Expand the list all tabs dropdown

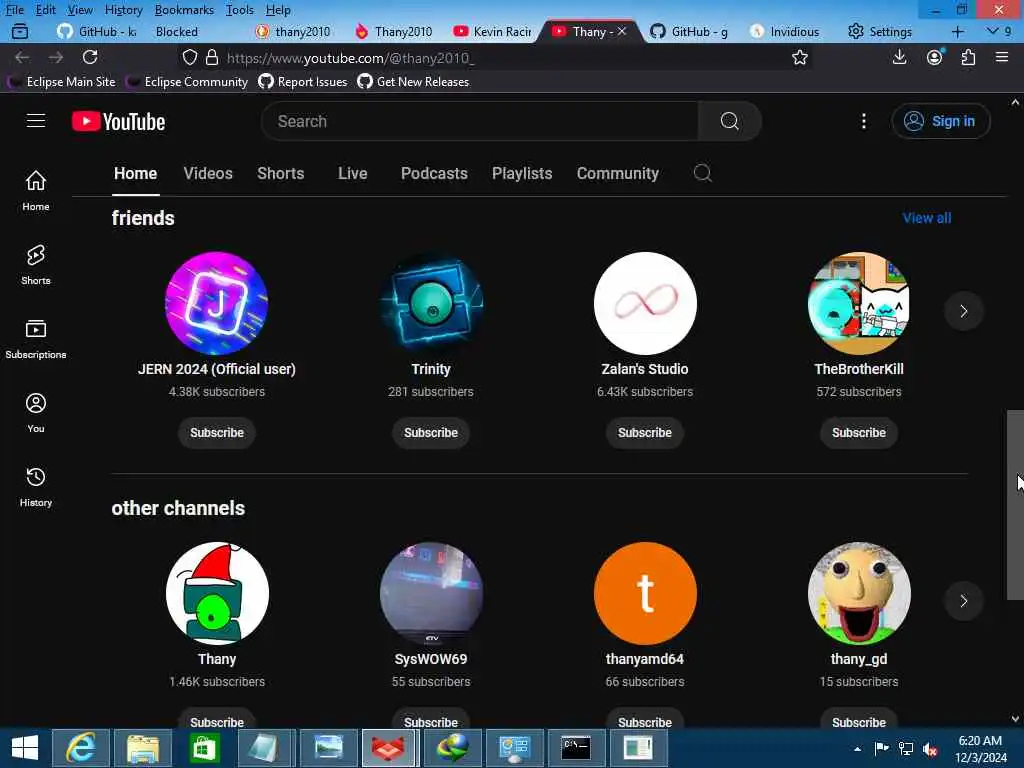(993, 31)
